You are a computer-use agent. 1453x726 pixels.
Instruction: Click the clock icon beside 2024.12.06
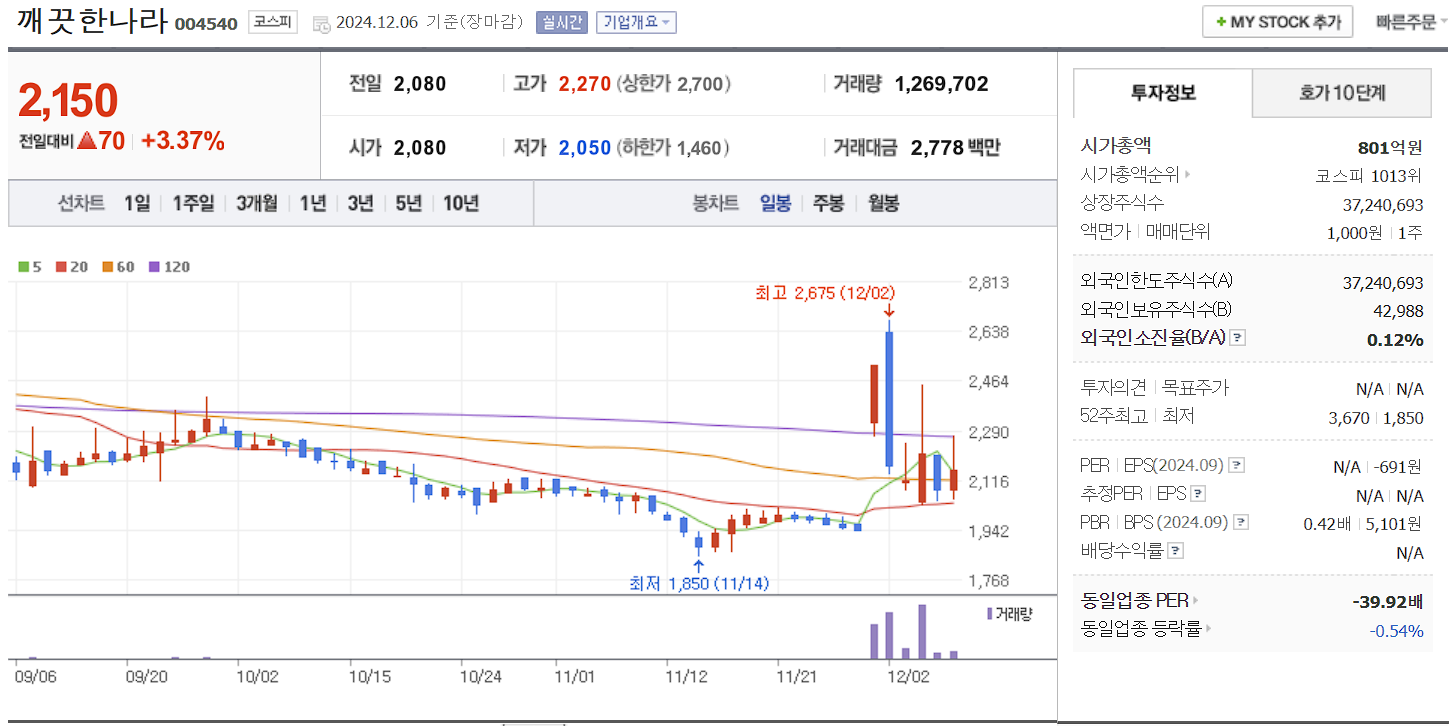[322, 23]
